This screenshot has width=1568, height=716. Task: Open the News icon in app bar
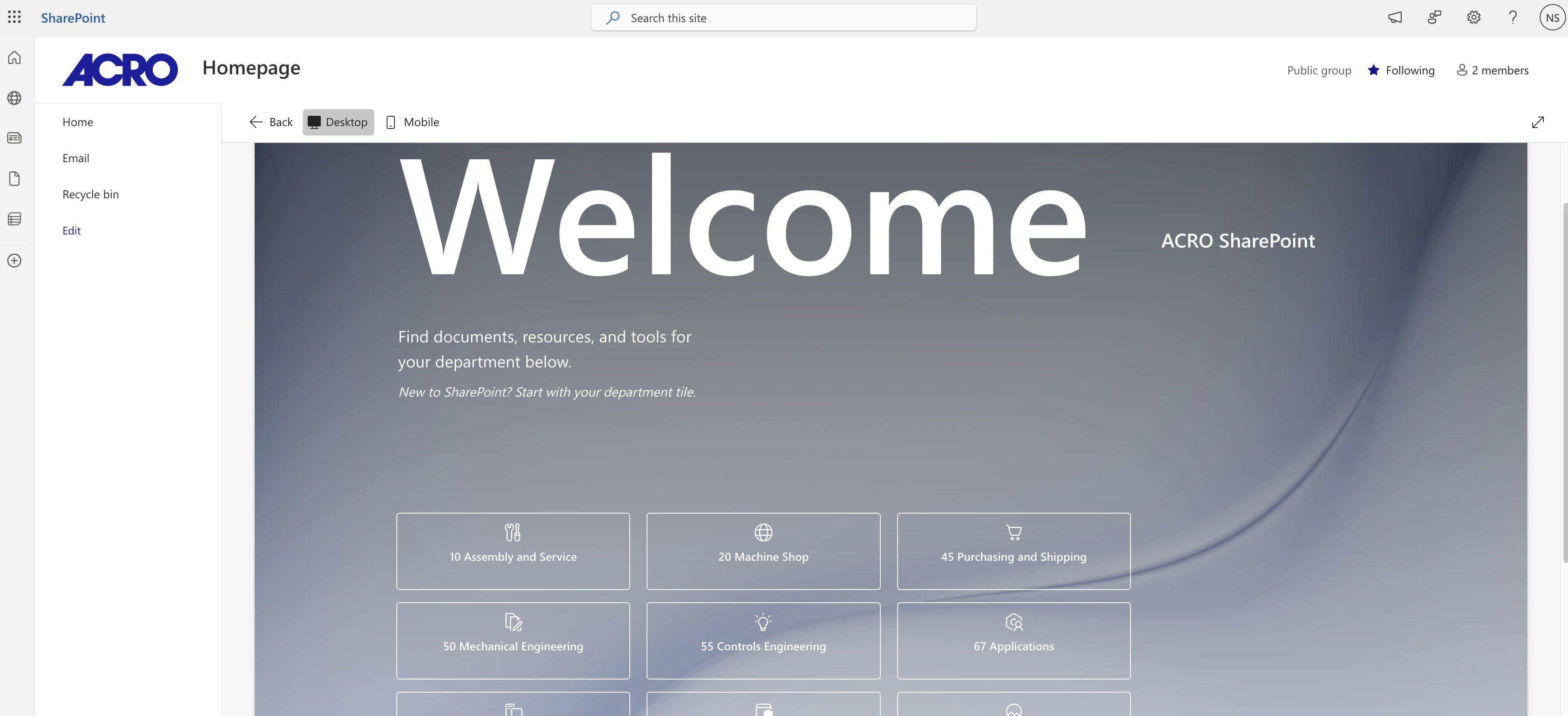pyautogui.click(x=15, y=138)
